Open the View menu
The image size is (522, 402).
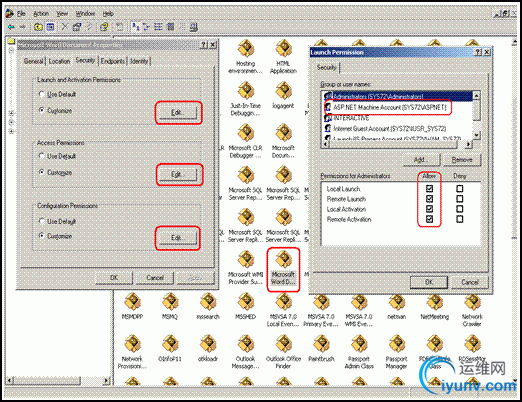pyautogui.click(x=62, y=13)
